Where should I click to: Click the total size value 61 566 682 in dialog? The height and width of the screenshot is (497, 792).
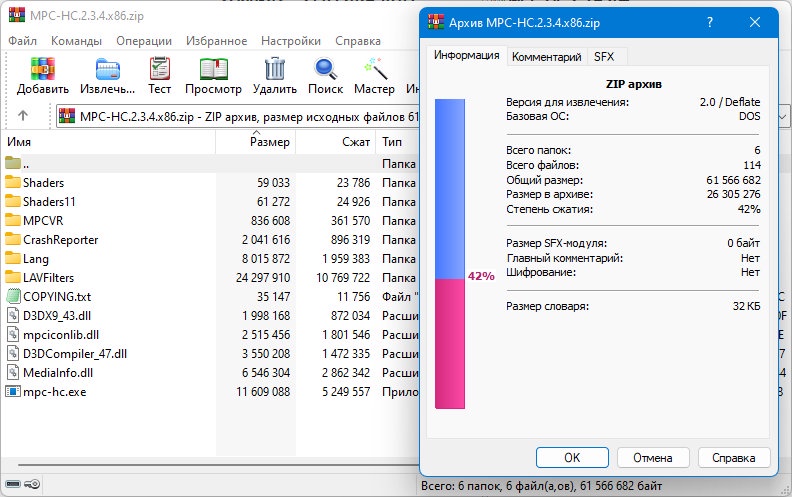733,180
